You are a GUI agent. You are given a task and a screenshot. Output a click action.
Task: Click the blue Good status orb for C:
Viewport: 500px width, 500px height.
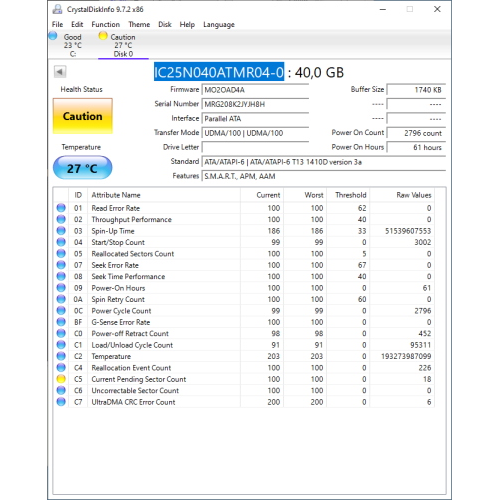(x=53, y=36)
